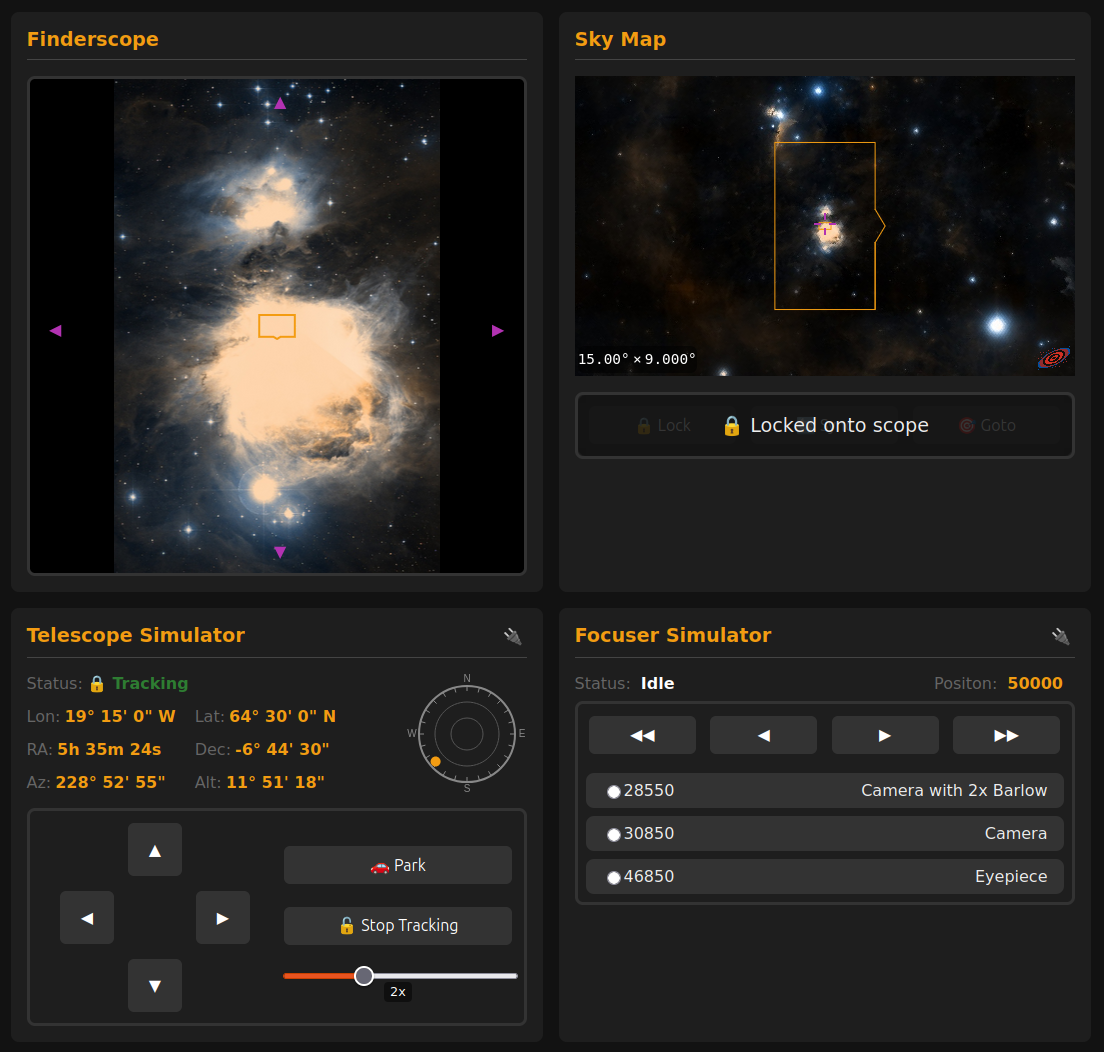Click the Telescope Simulator plug connection icon

[513, 636]
